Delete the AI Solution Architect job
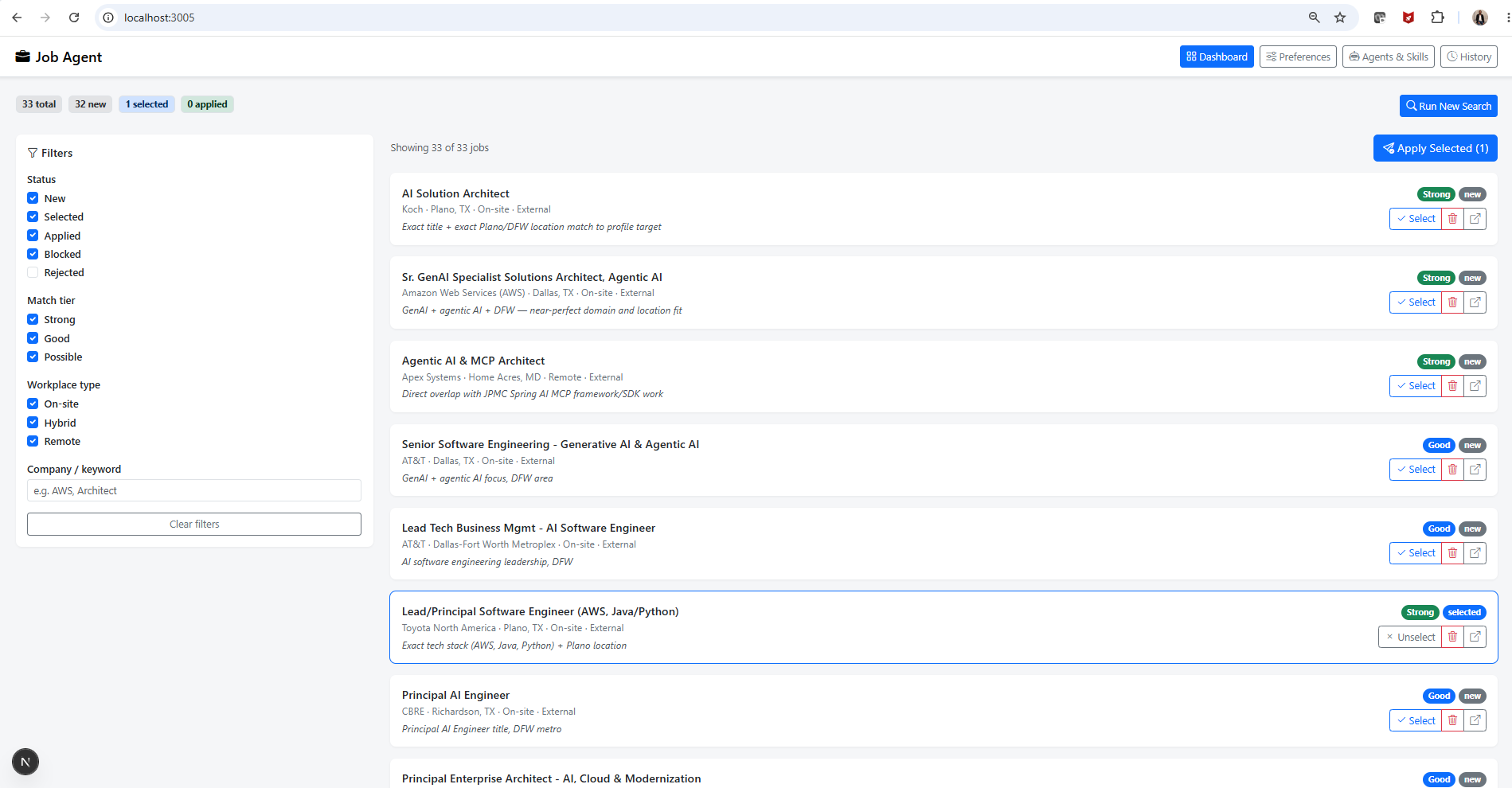 [1452, 219]
